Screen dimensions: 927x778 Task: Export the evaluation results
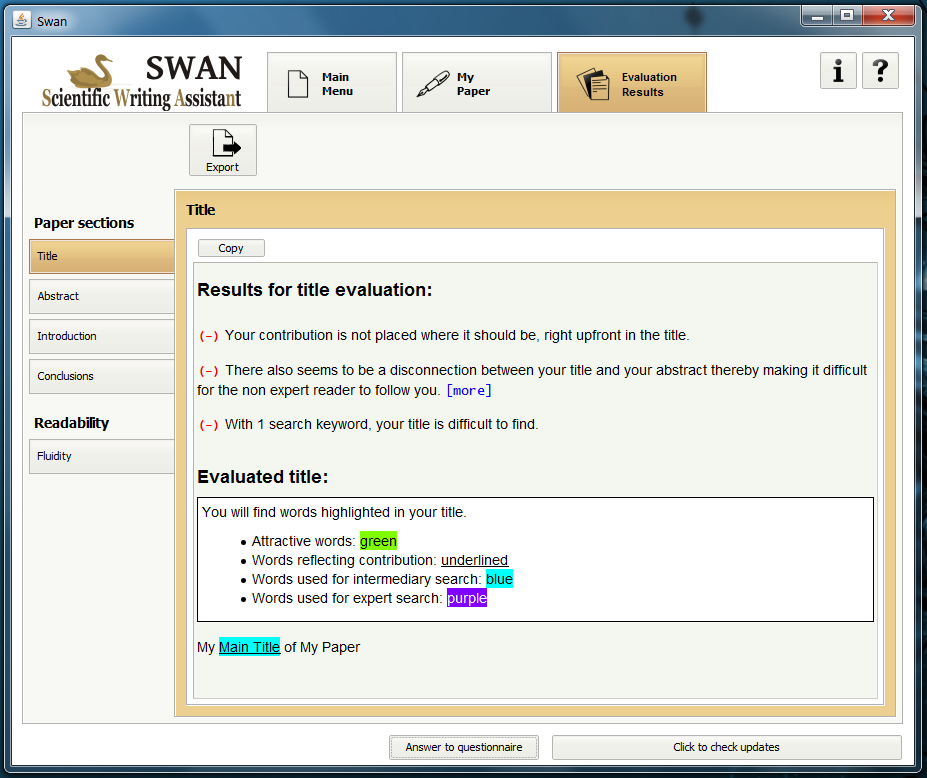coord(223,150)
